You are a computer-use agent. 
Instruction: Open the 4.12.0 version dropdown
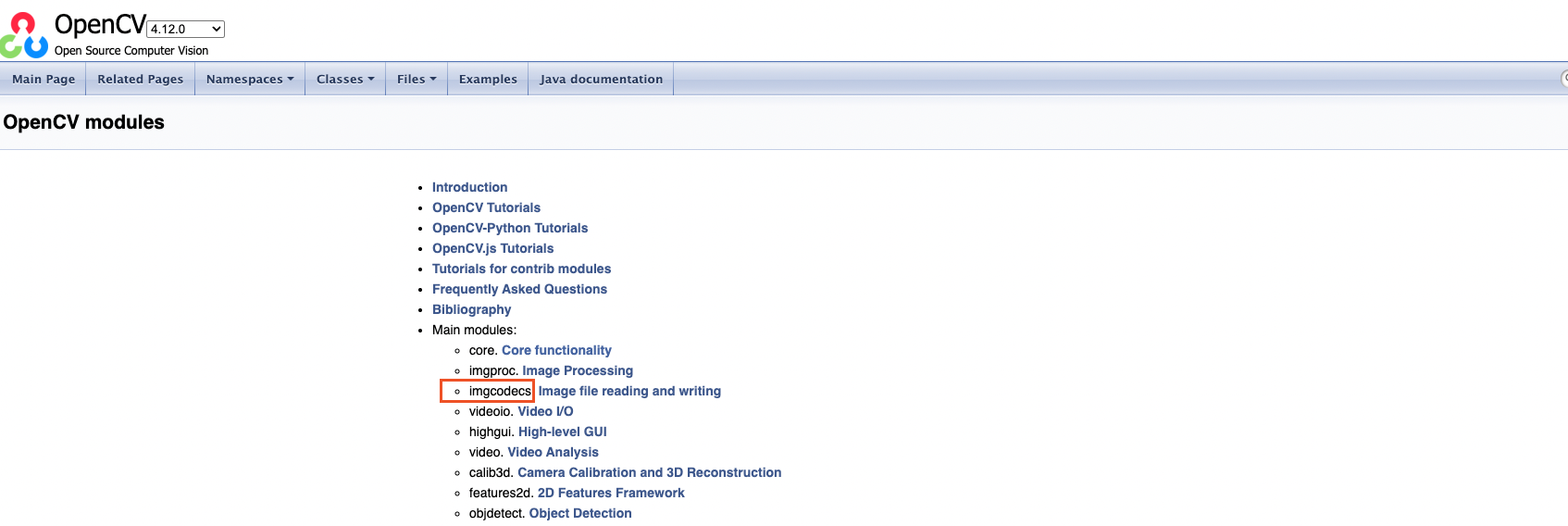(186, 29)
